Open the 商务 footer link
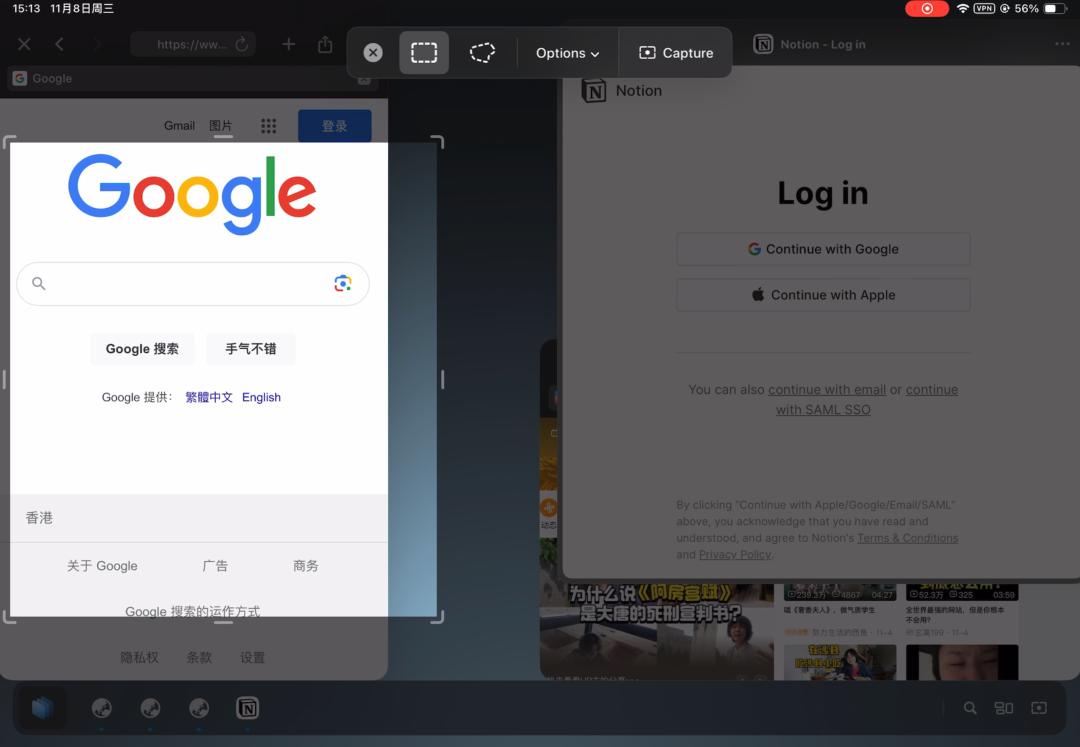This screenshot has height=747, width=1080. pyautogui.click(x=306, y=566)
